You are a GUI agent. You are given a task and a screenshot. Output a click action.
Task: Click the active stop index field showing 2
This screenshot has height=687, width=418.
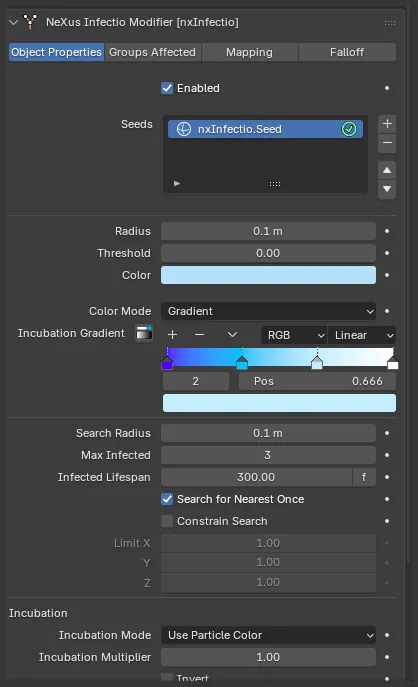click(196, 381)
